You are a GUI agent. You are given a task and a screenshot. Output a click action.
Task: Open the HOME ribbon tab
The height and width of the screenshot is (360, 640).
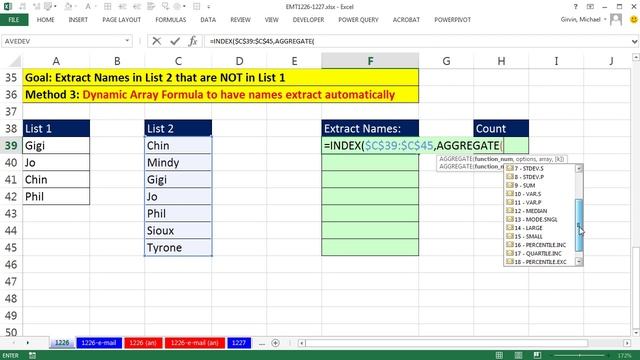[x=45, y=20]
